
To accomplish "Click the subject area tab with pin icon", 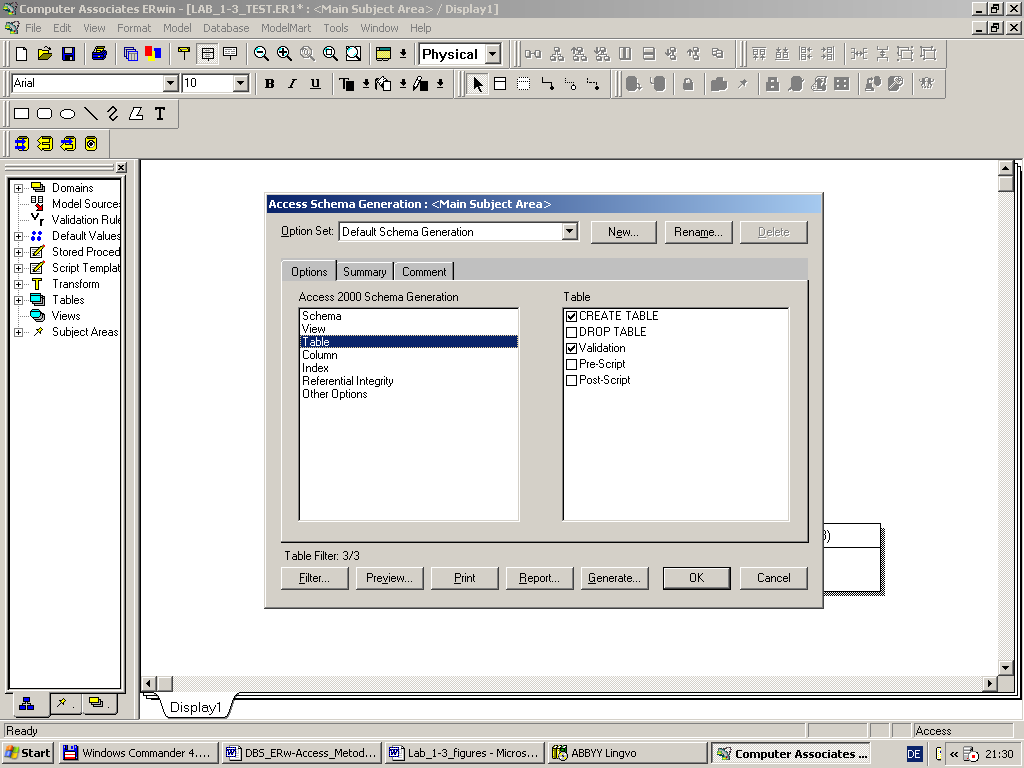I will [63, 703].
